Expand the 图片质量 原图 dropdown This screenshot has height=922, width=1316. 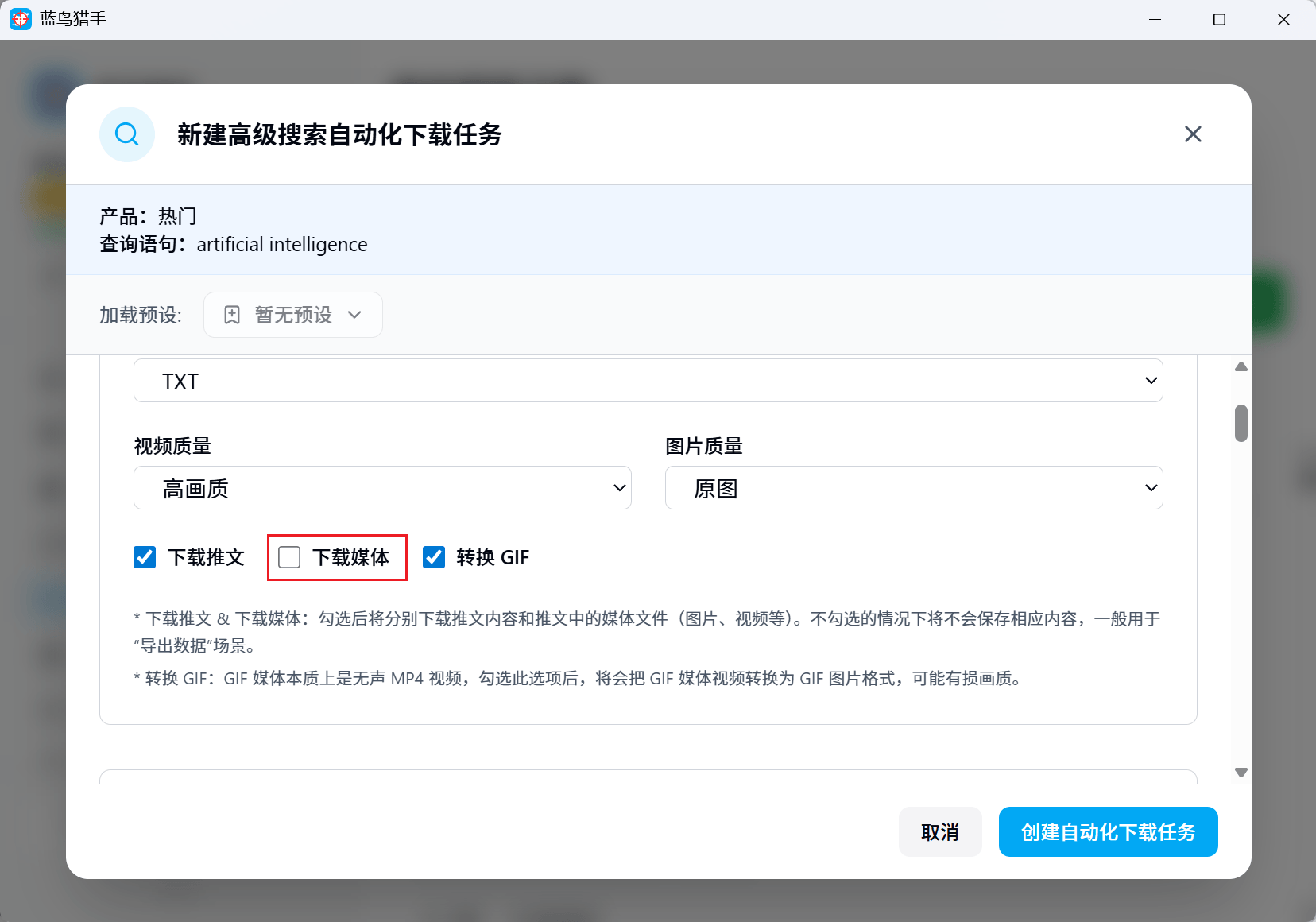click(913, 488)
